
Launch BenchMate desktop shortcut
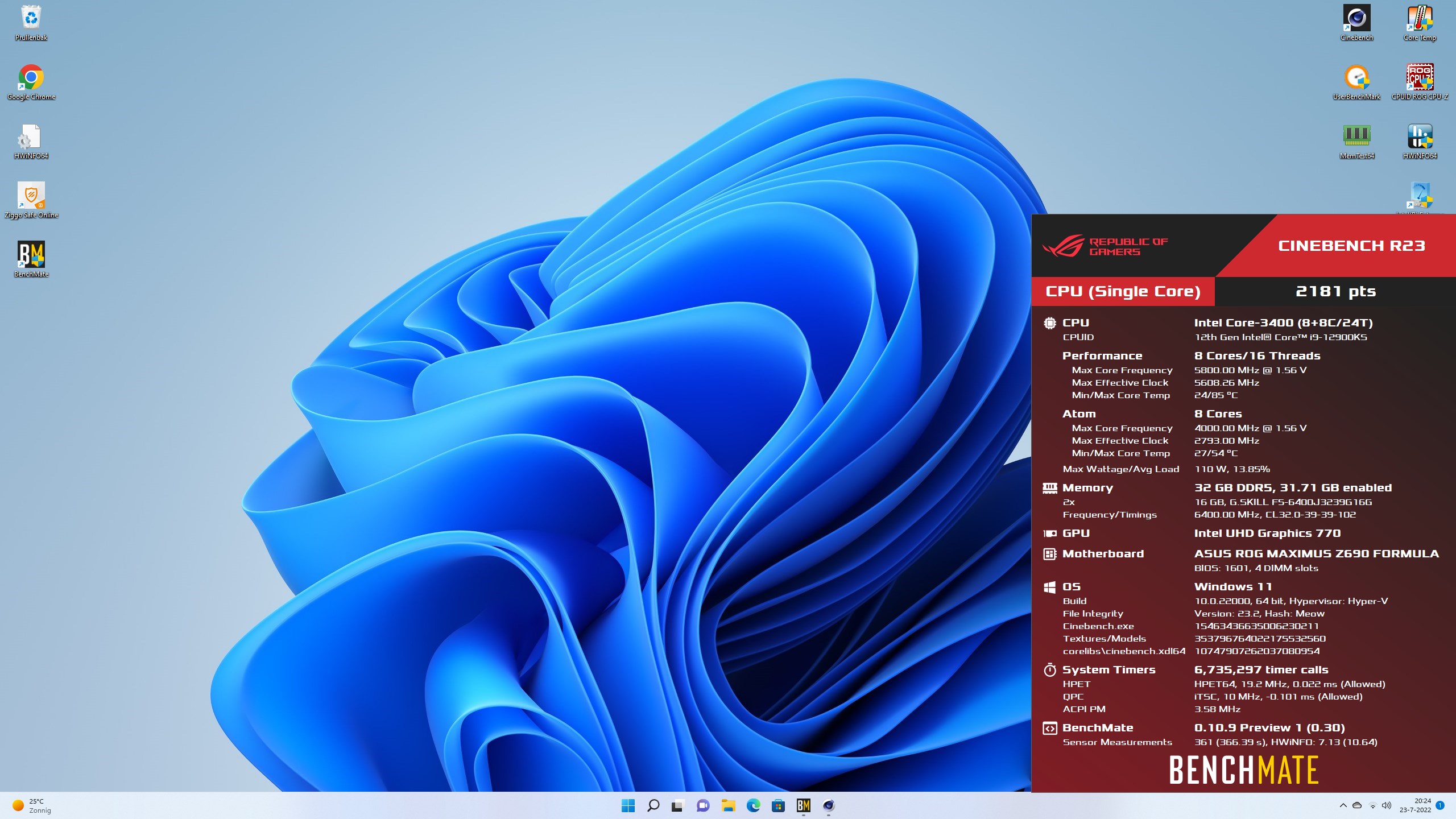click(x=31, y=260)
